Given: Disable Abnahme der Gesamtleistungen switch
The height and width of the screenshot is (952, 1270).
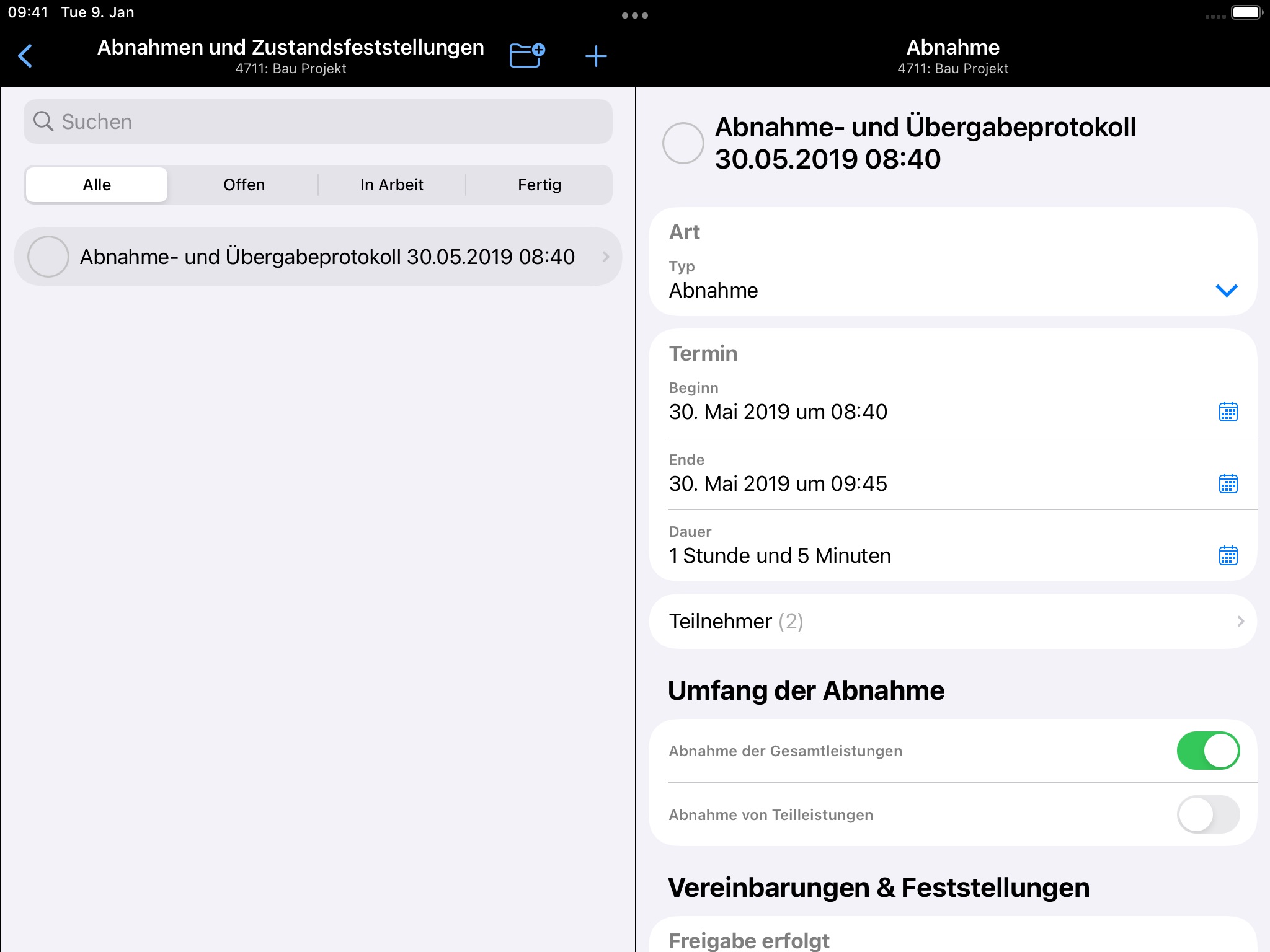Looking at the screenshot, I should [1208, 751].
